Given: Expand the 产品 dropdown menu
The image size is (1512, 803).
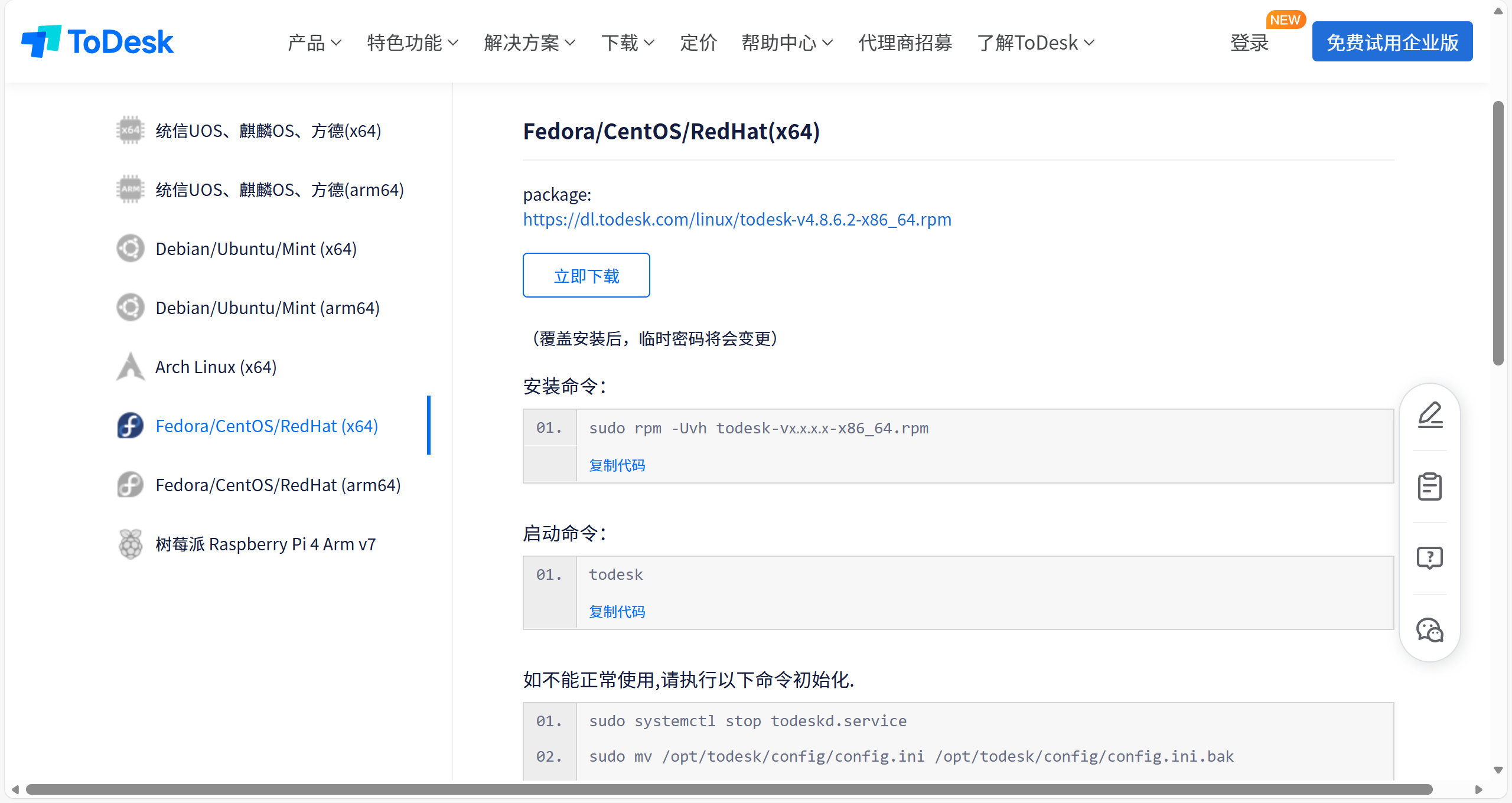Looking at the screenshot, I should point(314,43).
